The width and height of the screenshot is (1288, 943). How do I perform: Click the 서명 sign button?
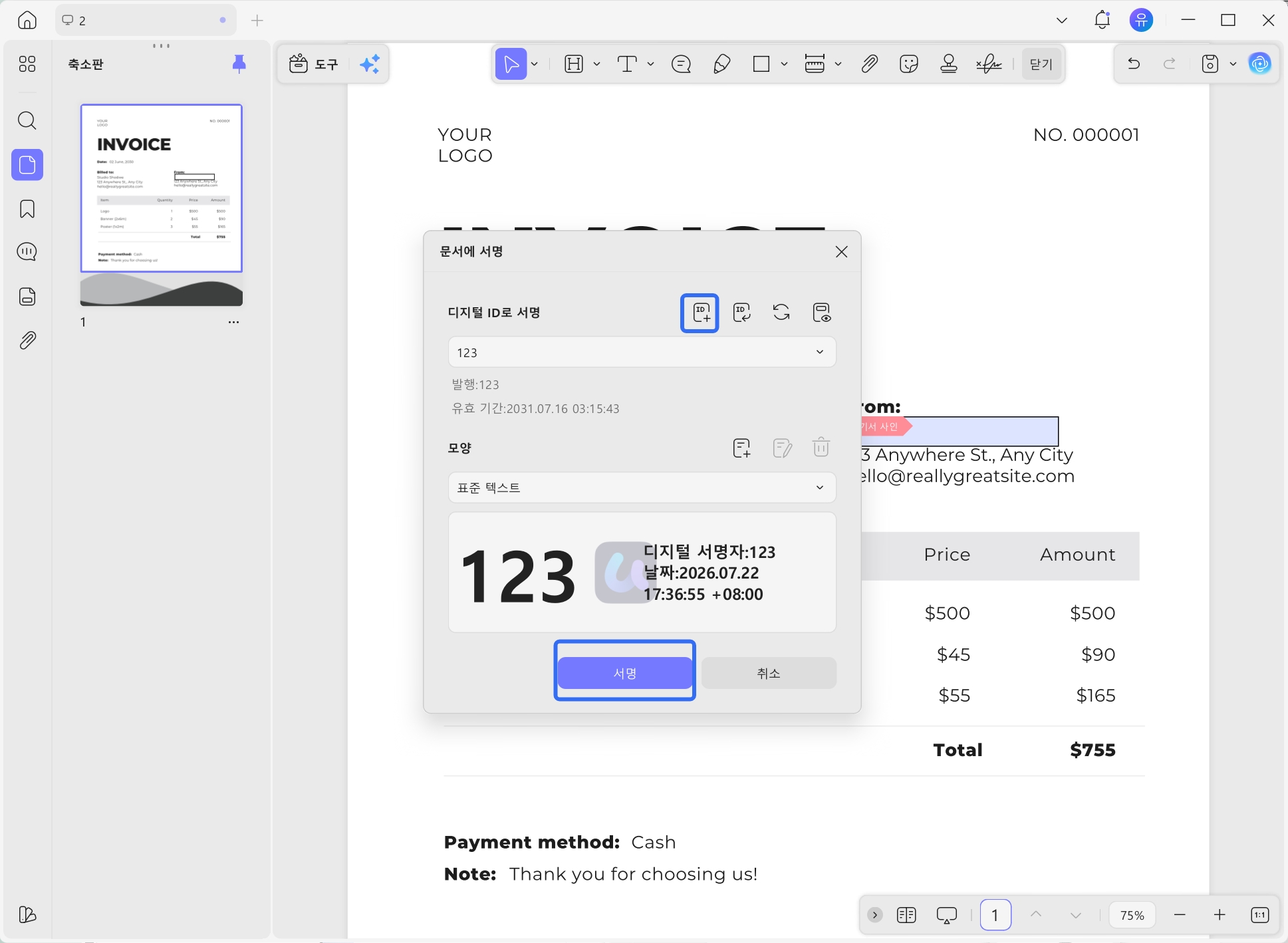(x=625, y=673)
